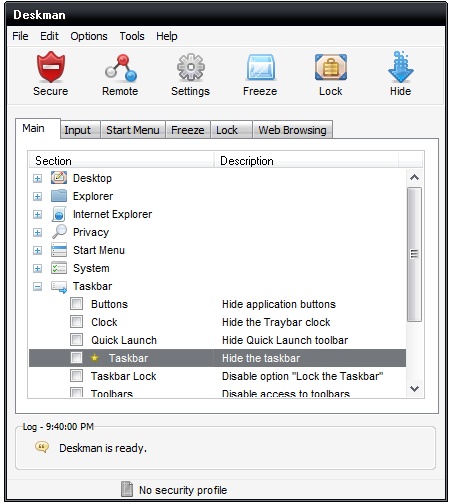Select 'Hide the Traybar clock' description
This screenshot has width=454, height=504.
(276, 322)
